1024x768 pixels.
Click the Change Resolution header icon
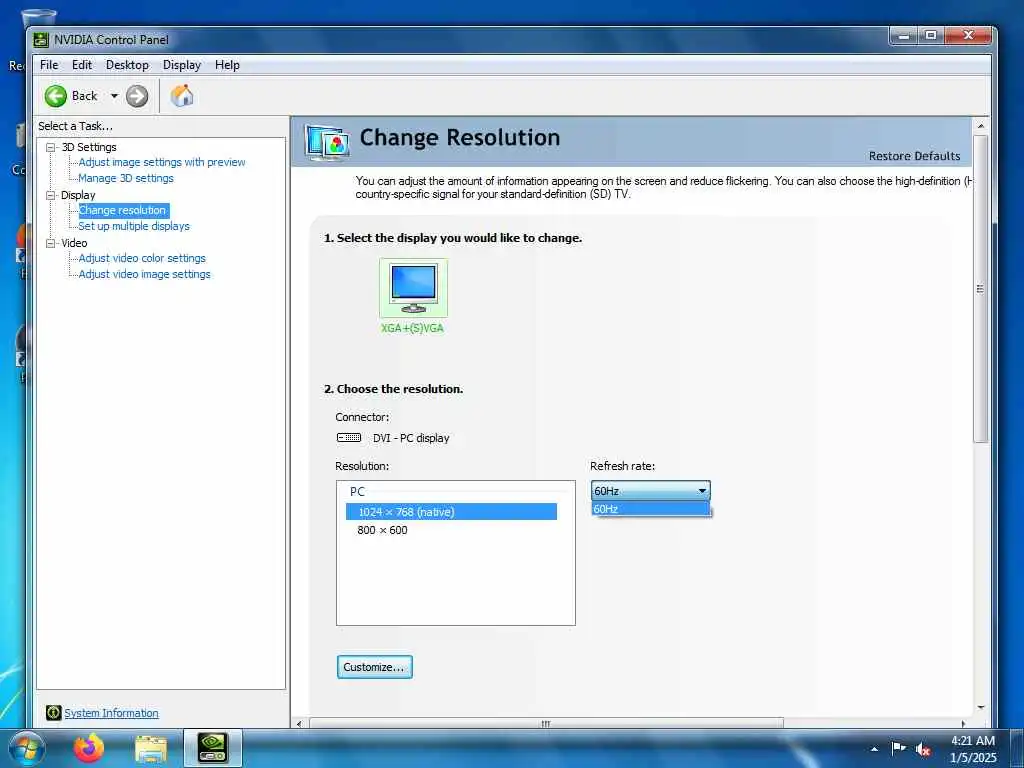click(327, 142)
